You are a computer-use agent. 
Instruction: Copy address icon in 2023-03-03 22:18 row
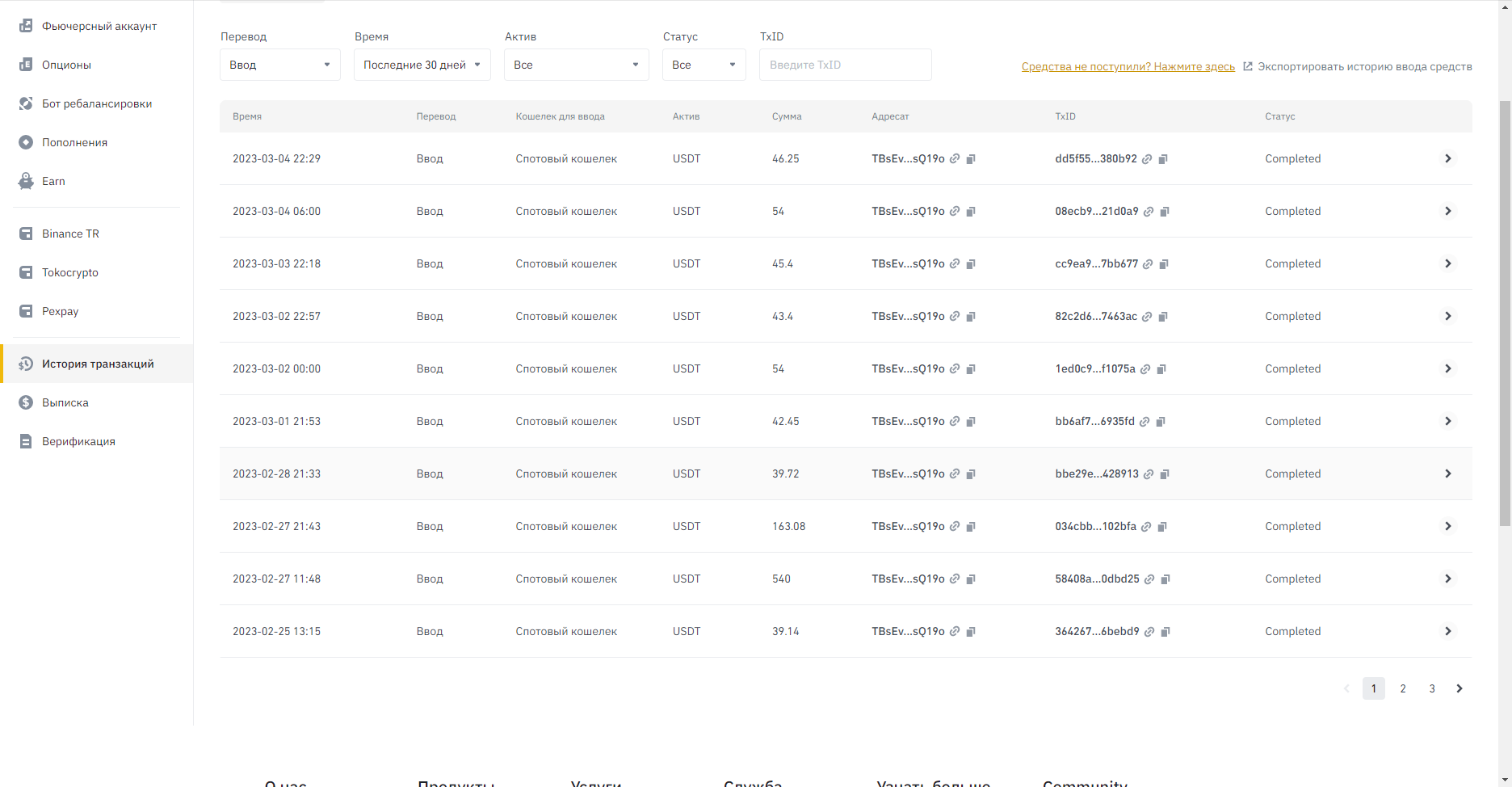[971, 264]
